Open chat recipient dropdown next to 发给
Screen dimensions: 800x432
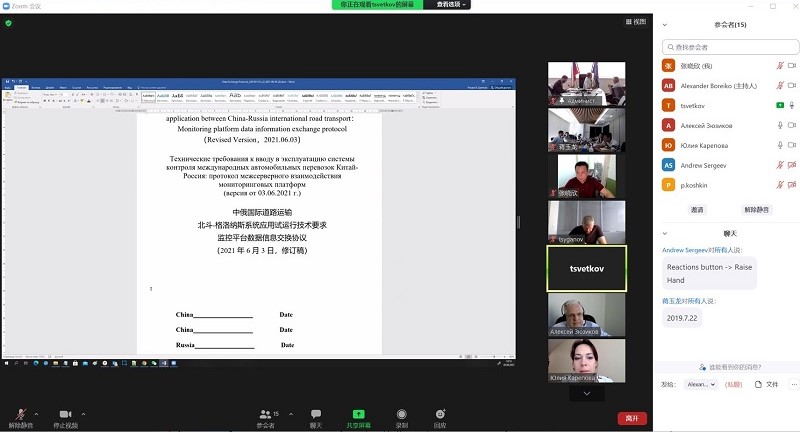(700, 384)
